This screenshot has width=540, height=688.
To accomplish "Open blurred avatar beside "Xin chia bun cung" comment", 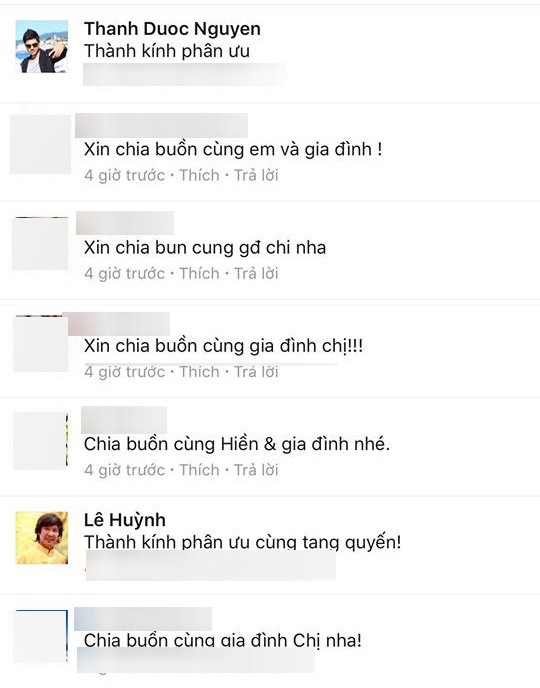I will click(40, 244).
